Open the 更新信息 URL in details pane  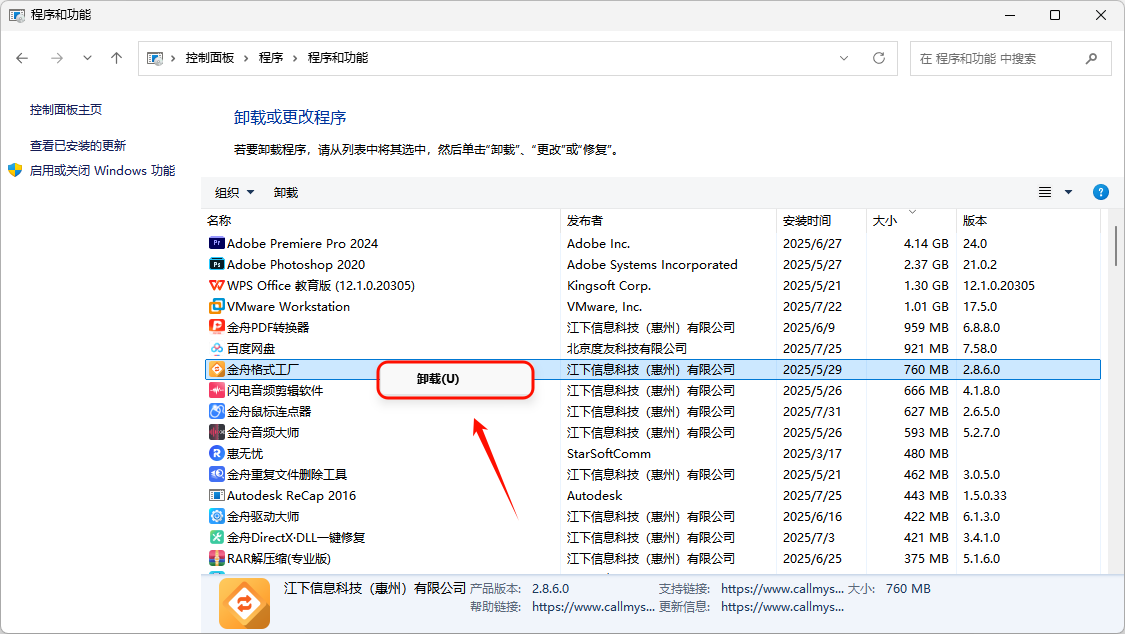click(x=782, y=607)
